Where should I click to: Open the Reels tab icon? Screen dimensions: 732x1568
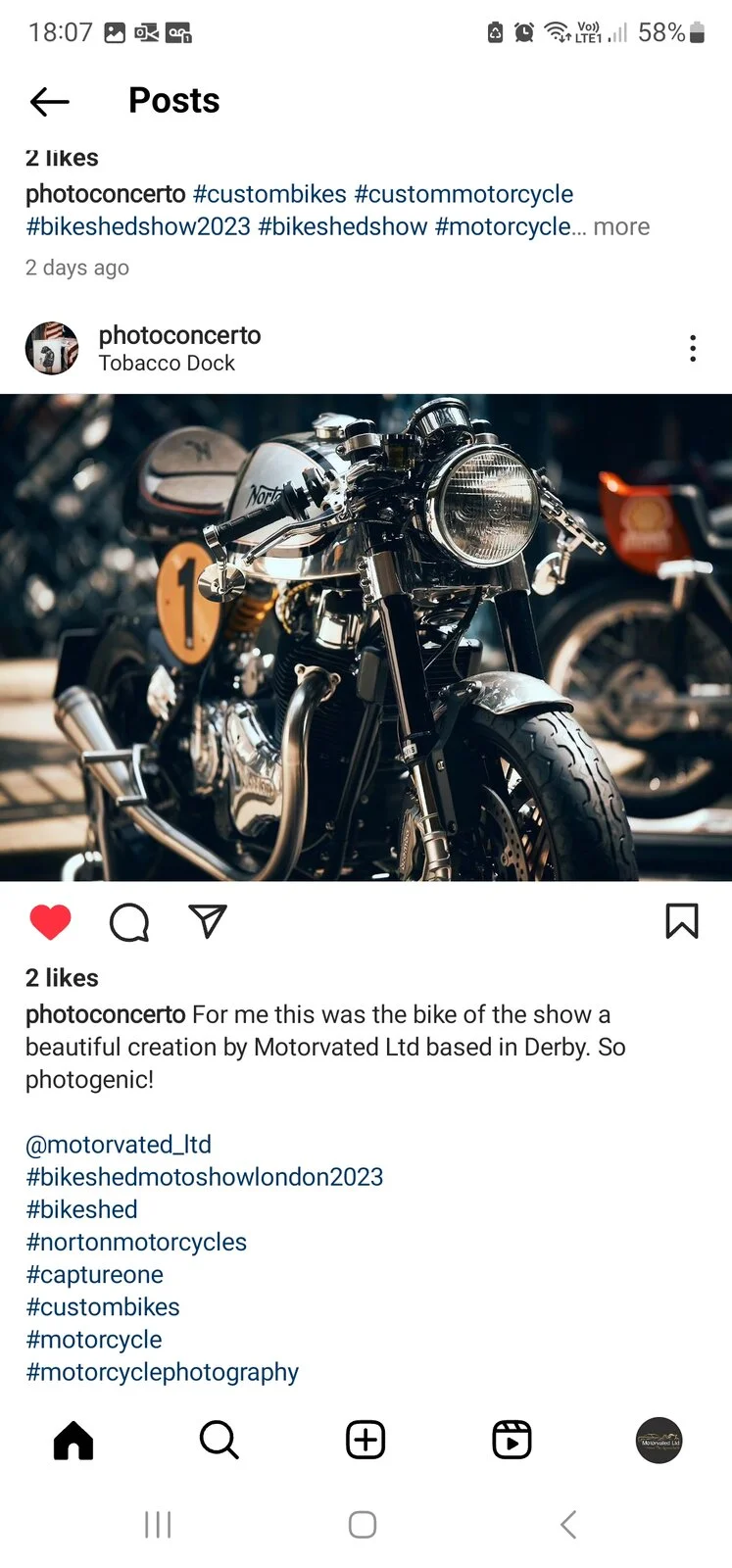[512, 1441]
